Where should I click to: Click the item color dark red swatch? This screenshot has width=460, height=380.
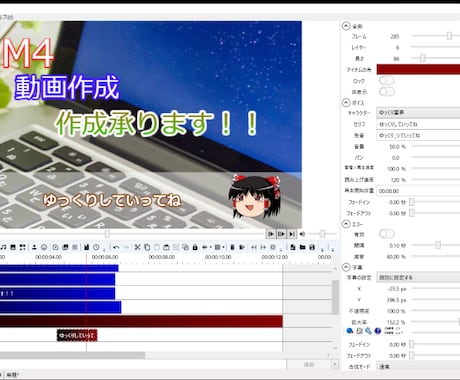click(418, 69)
